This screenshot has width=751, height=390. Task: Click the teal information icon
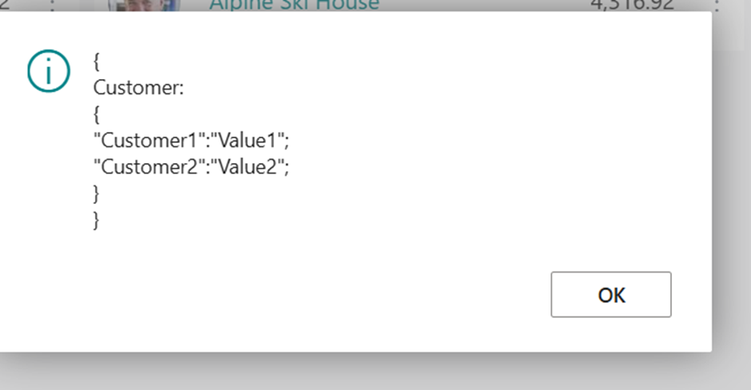48,71
